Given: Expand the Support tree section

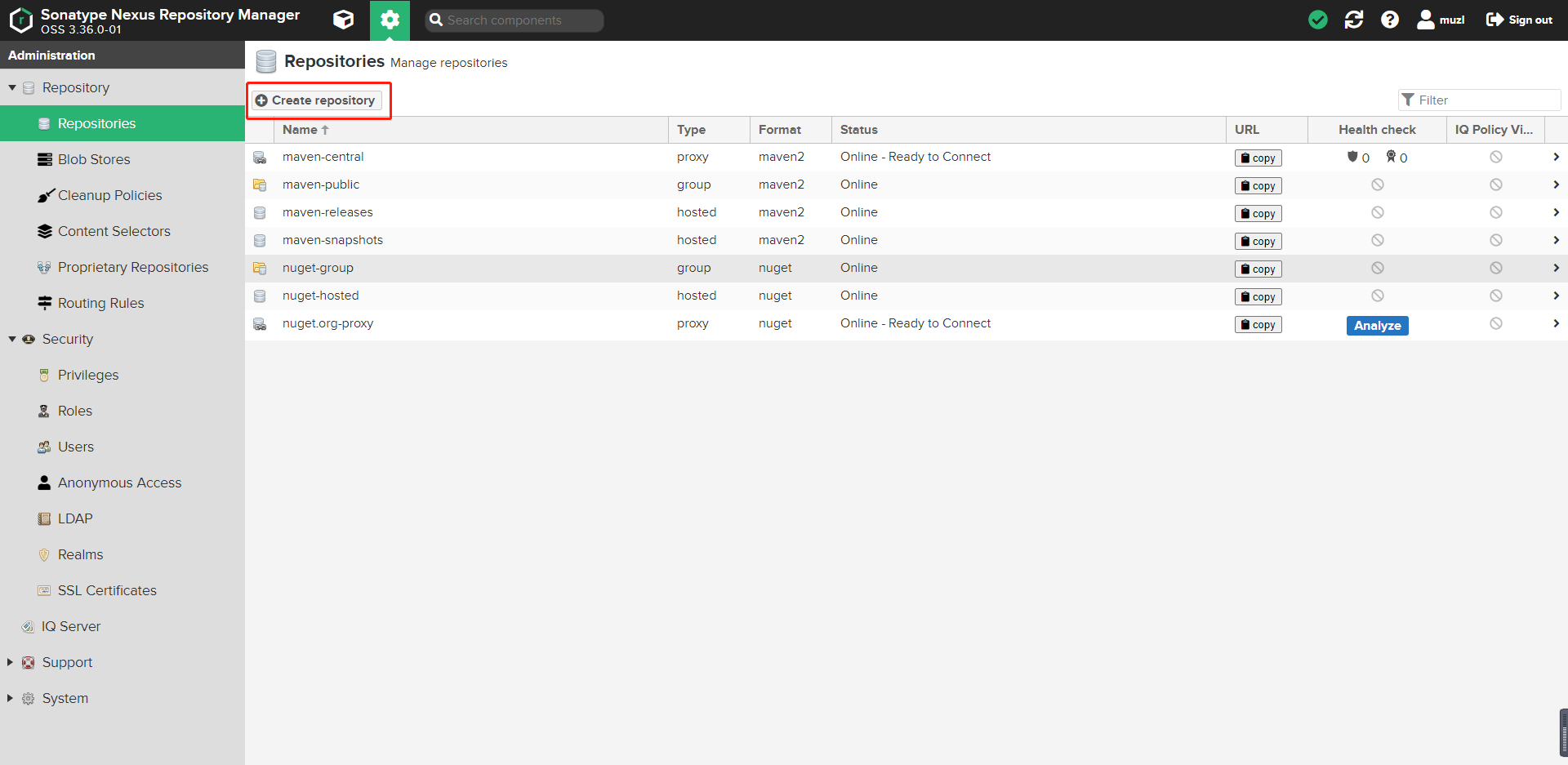Looking at the screenshot, I should coord(10,662).
